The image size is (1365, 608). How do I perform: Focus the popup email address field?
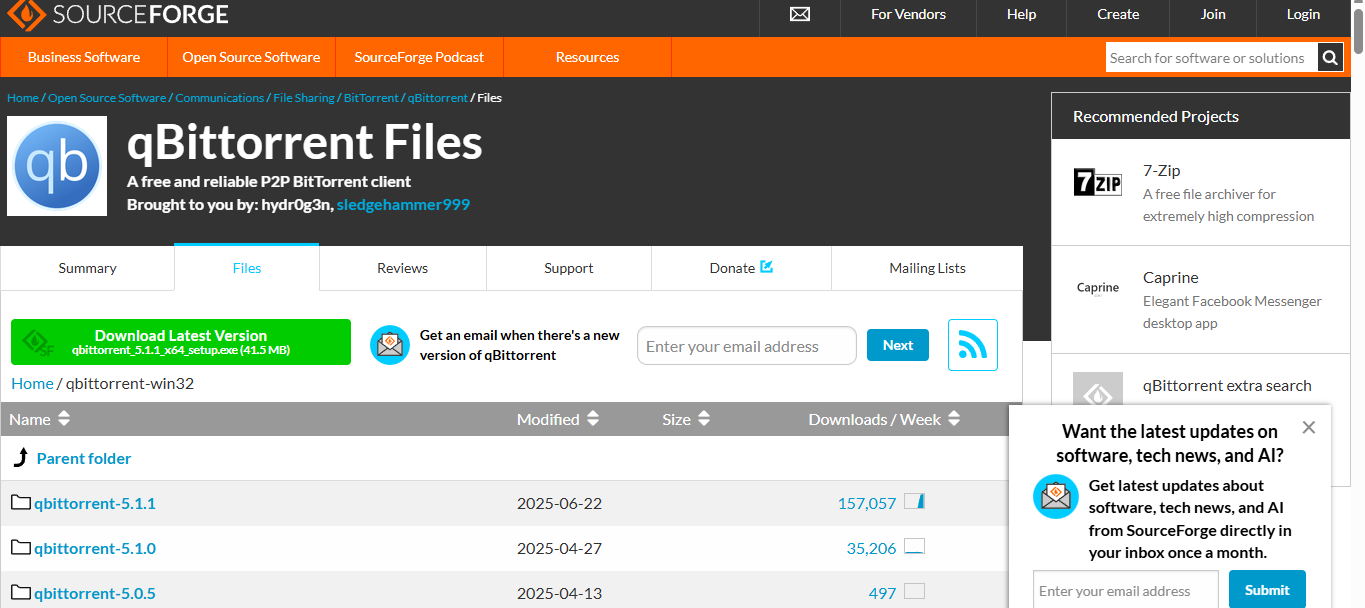pyautogui.click(x=1126, y=590)
